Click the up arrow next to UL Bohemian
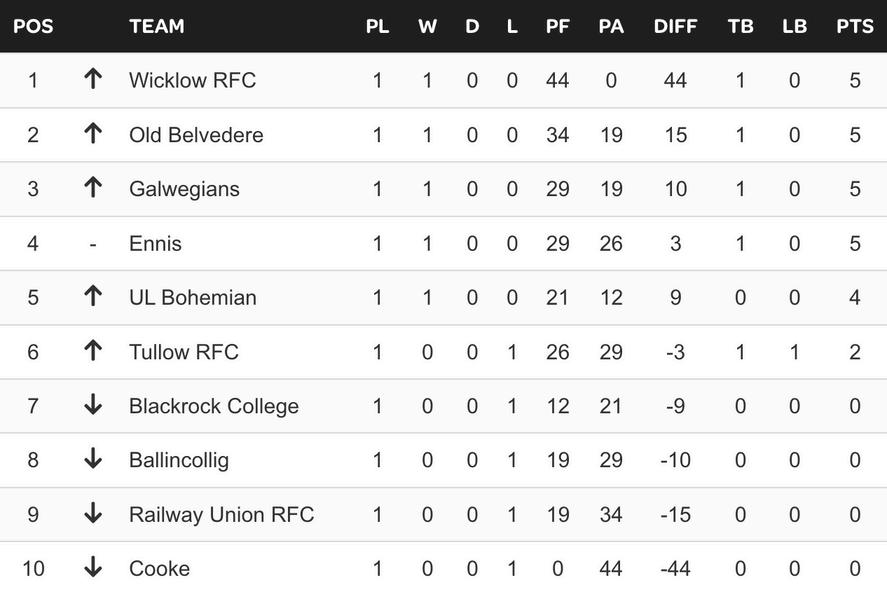Viewport: 887px width, 594px height. point(93,297)
